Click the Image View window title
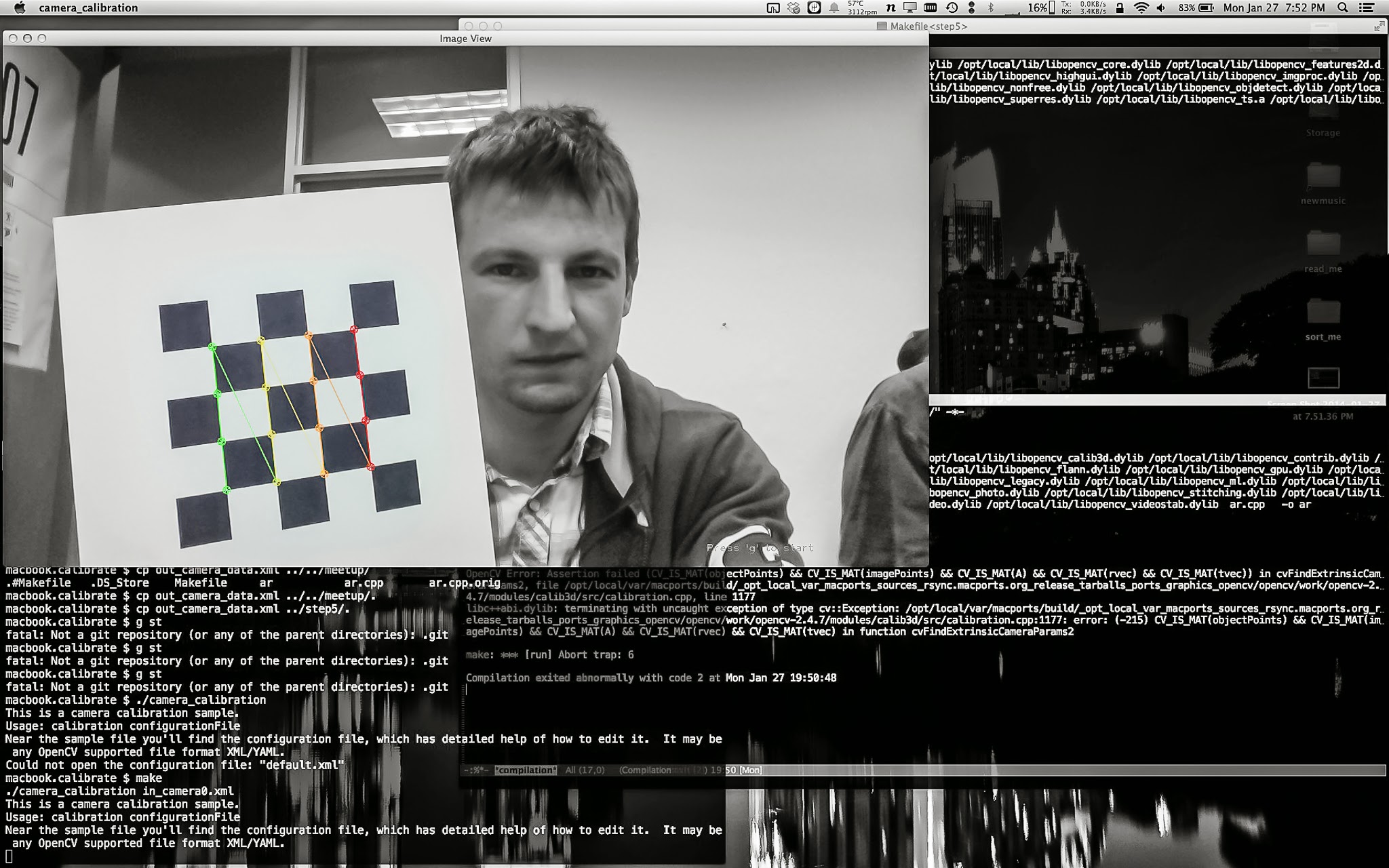This screenshot has width=1389, height=868. click(465, 39)
